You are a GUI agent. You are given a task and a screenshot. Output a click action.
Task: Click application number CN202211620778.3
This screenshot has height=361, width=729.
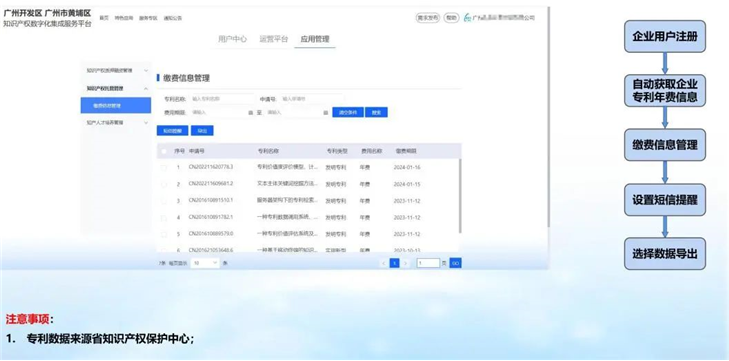point(211,167)
